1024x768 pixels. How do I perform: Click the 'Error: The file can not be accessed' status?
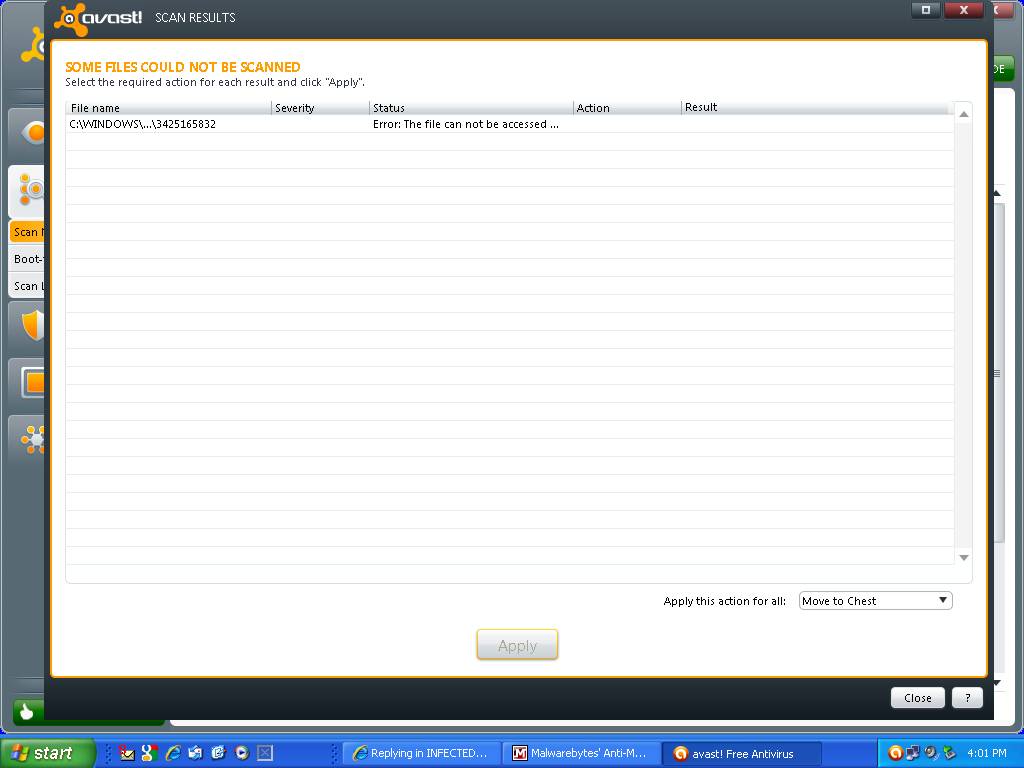click(x=466, y=124)
